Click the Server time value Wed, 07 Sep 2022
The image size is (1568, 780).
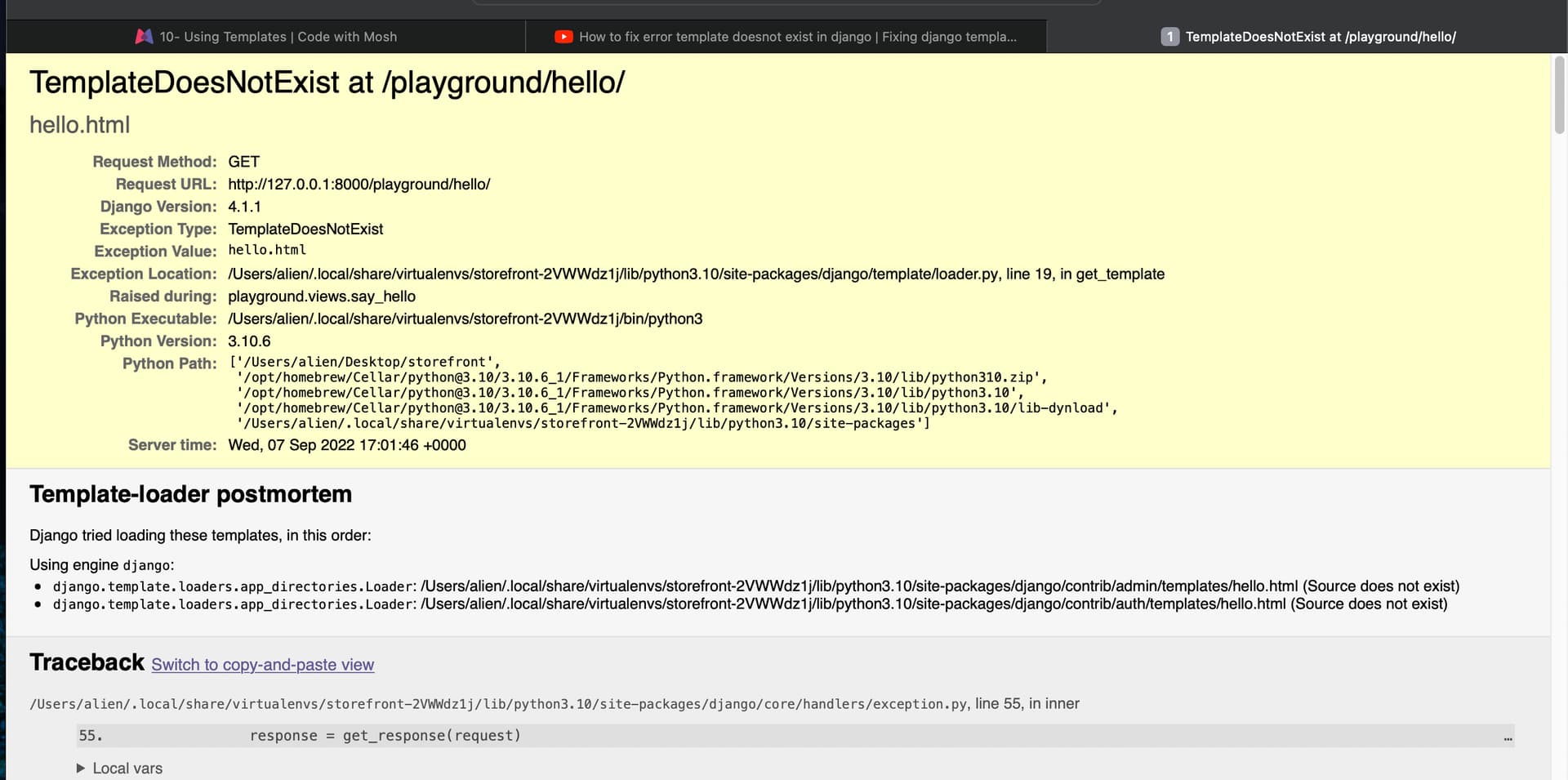[347, 445]
